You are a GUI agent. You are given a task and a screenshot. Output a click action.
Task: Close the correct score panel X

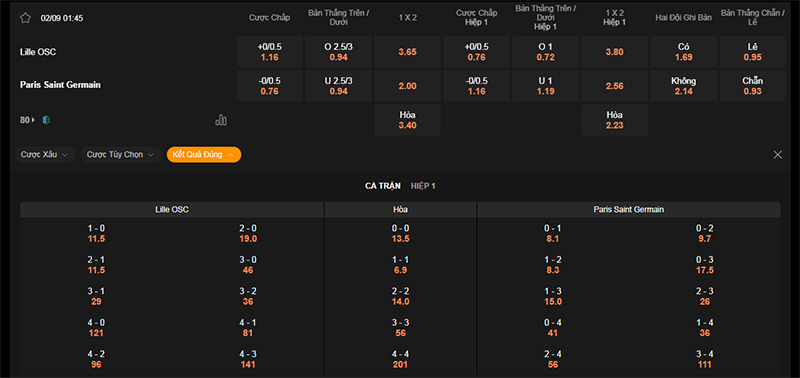[778, 155]
